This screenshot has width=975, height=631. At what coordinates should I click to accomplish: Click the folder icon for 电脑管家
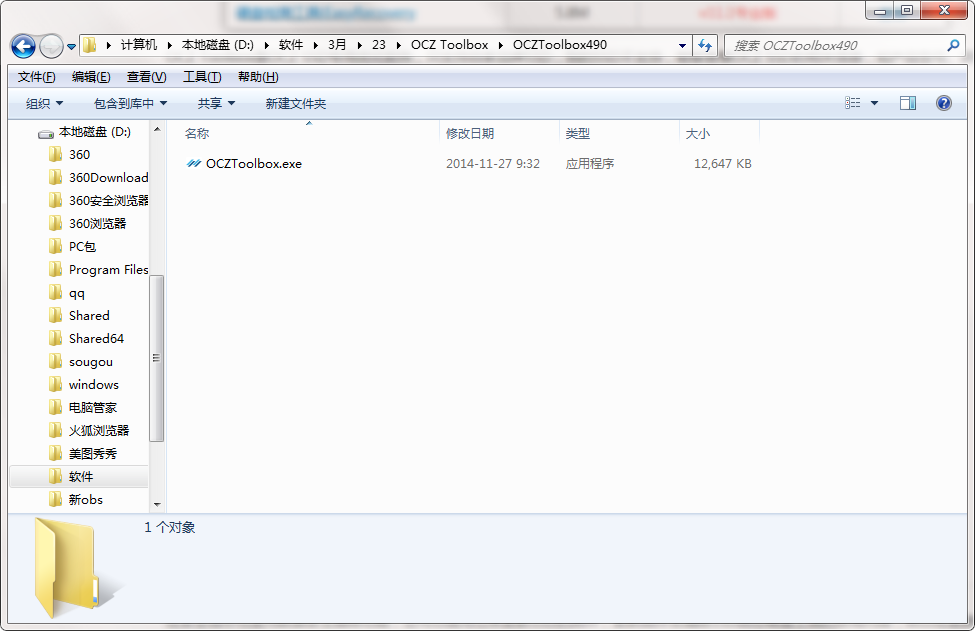pyautogui.click(x=55, y=407)
